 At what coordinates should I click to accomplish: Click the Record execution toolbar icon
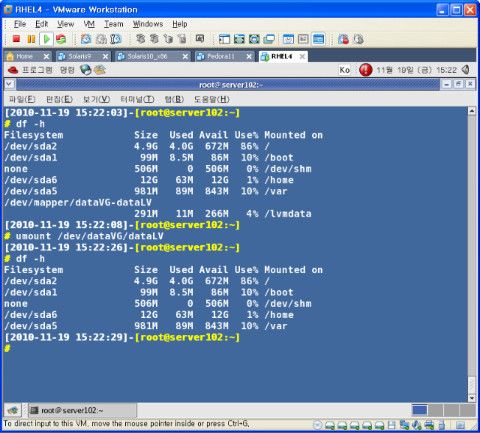[343, 39]
